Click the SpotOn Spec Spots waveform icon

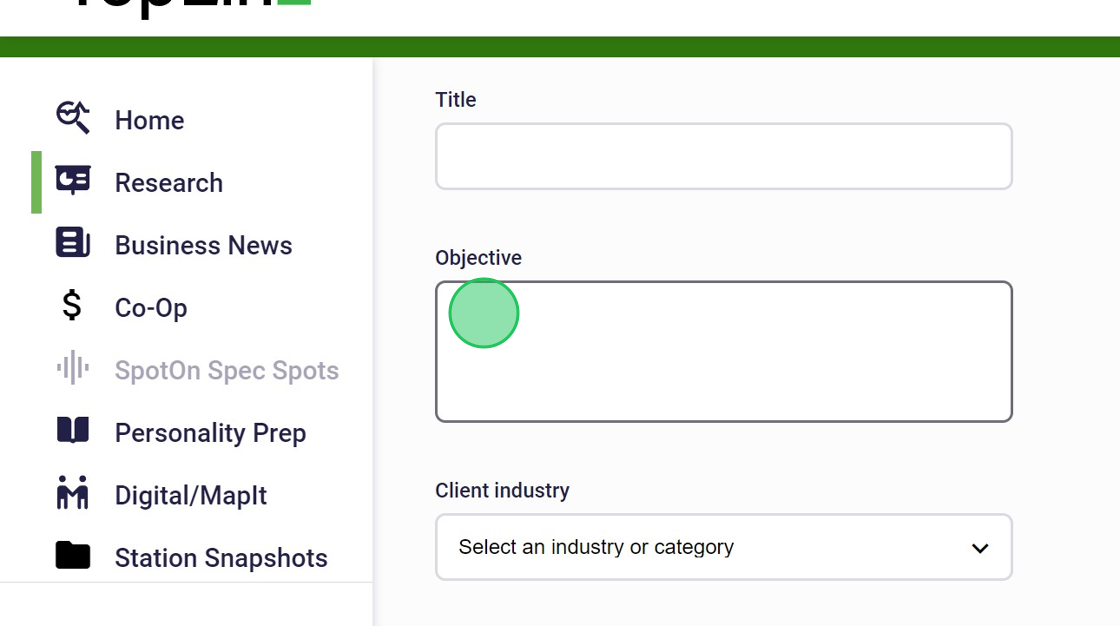(73, 369)
